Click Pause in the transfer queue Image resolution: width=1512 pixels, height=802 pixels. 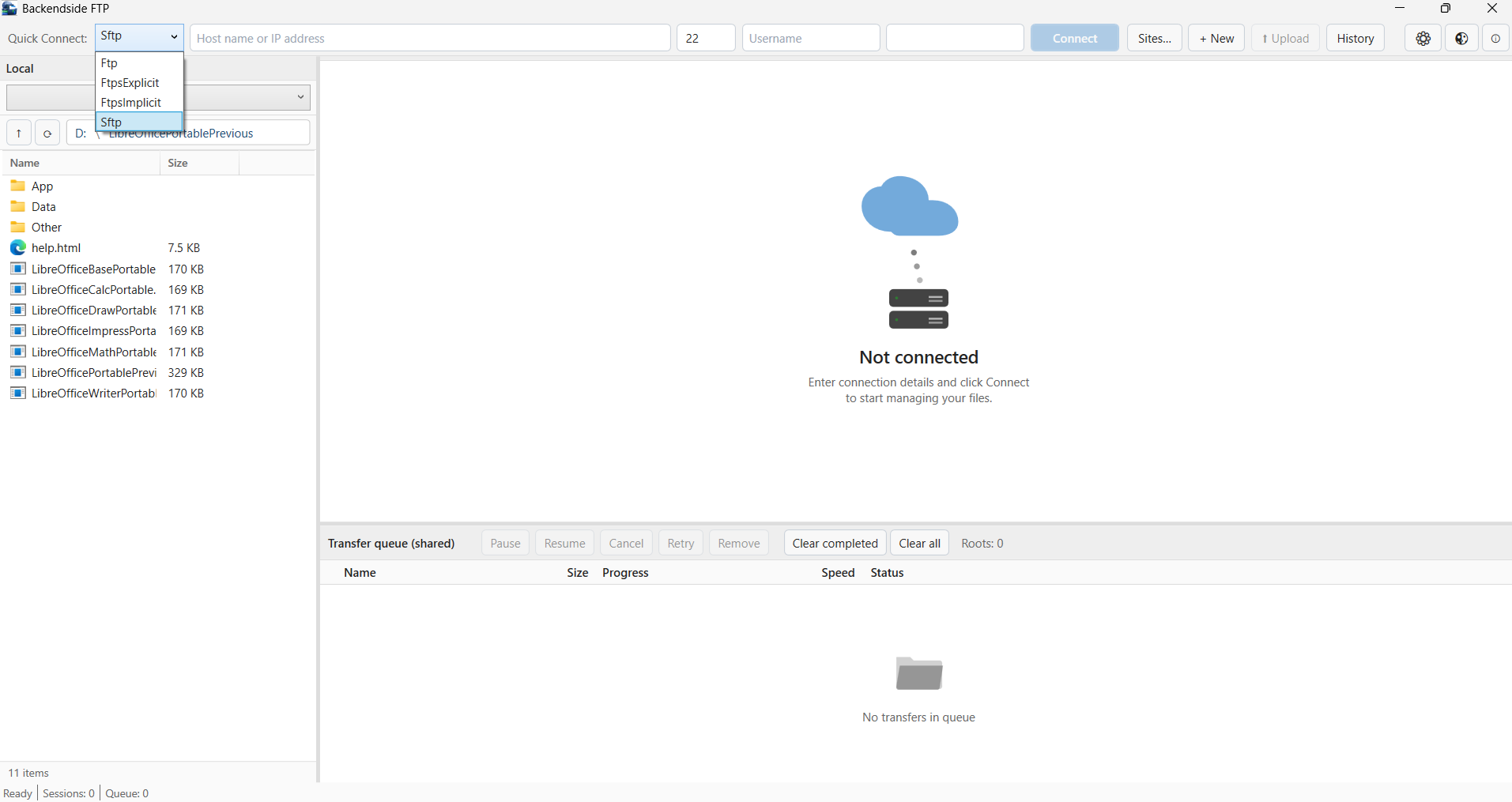(x=505, y=543)
